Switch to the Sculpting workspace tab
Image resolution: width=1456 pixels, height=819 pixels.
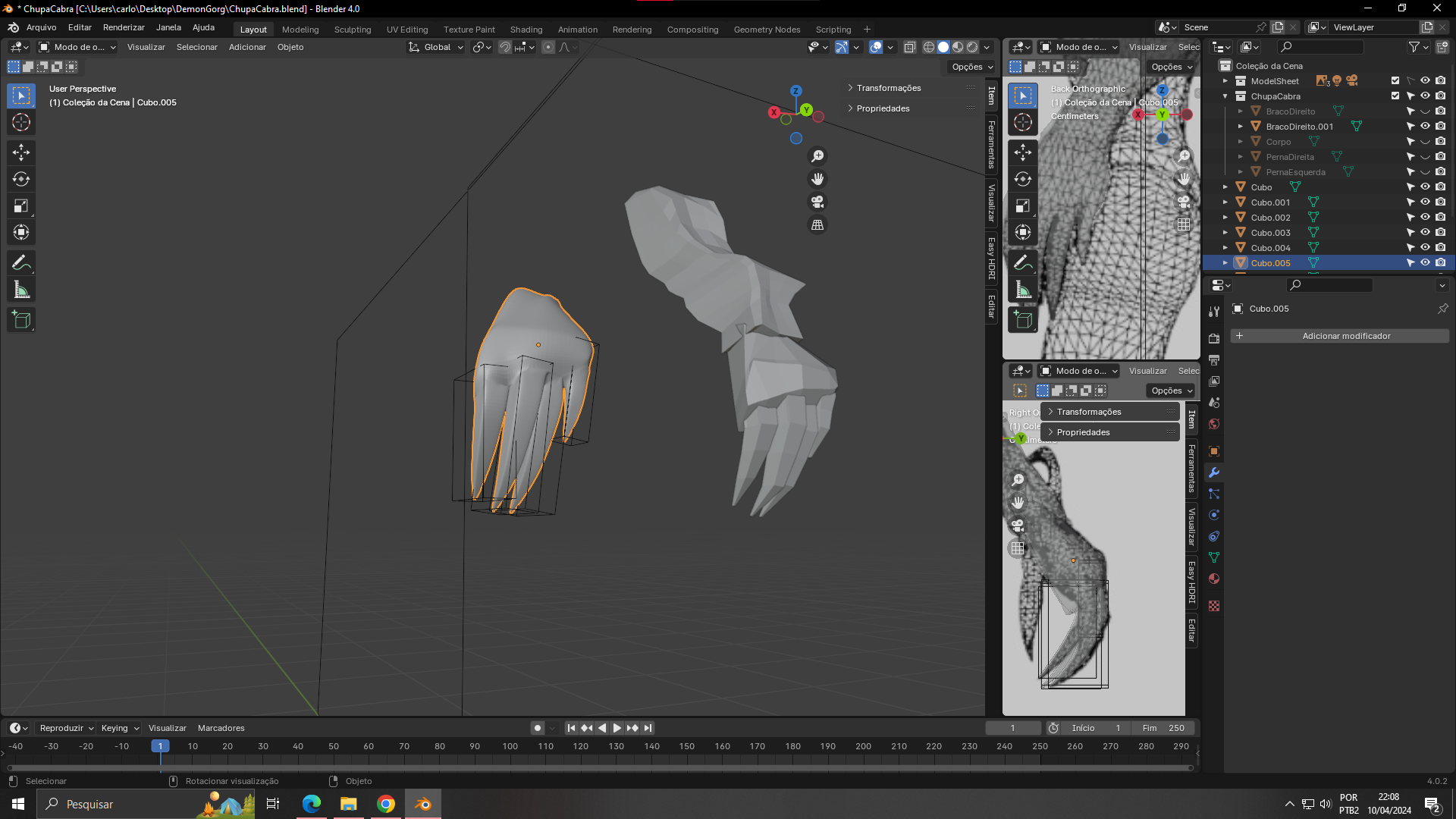pyautogui.click(x=353, y=30)
